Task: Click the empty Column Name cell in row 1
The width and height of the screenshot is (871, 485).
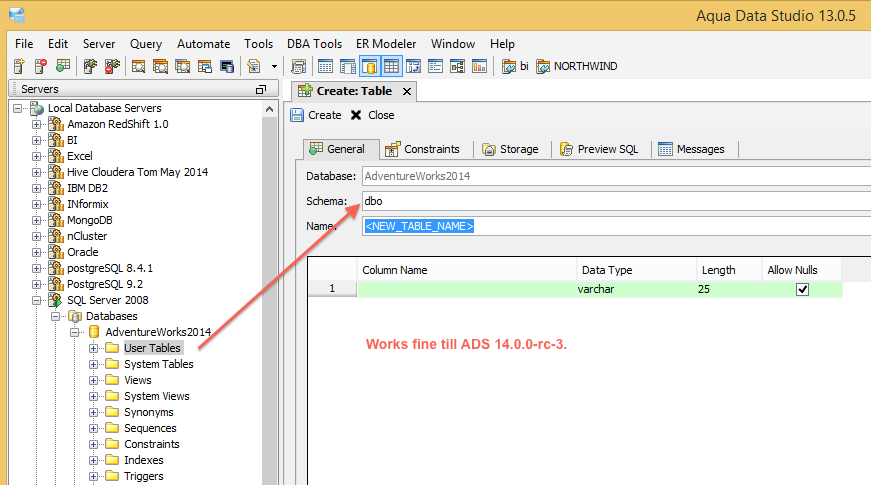Action: point(467,289)
